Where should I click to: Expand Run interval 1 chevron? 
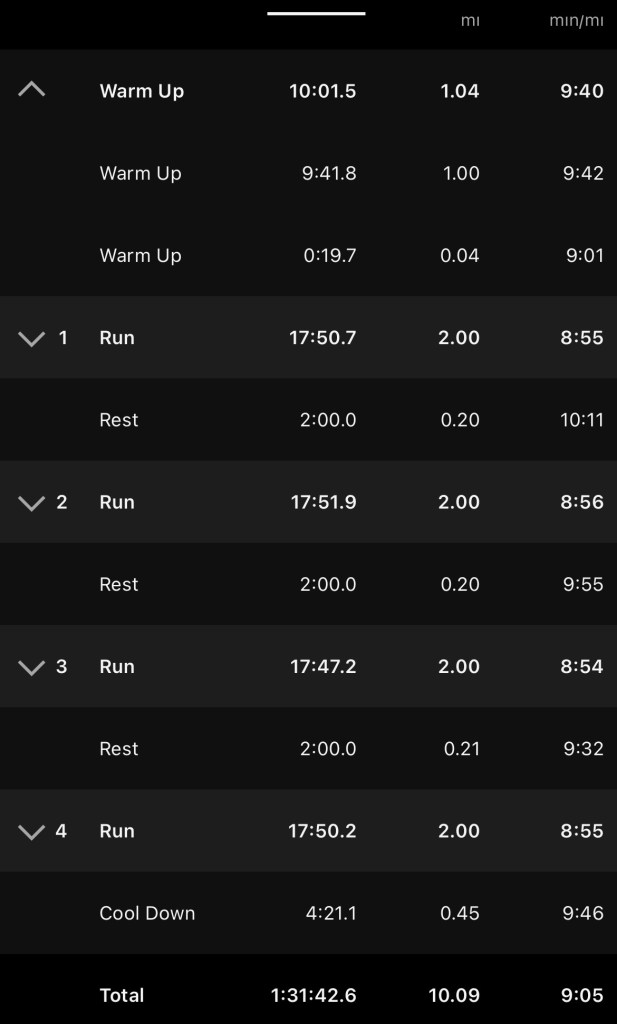tap(32, 338)
